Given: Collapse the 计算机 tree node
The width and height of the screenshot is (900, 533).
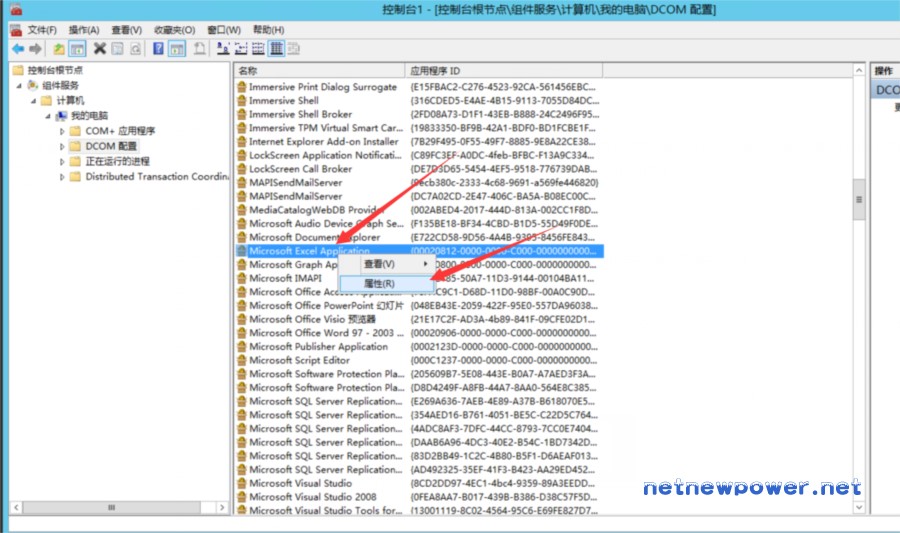Looking at the screenshot, I should click(33, 101).
